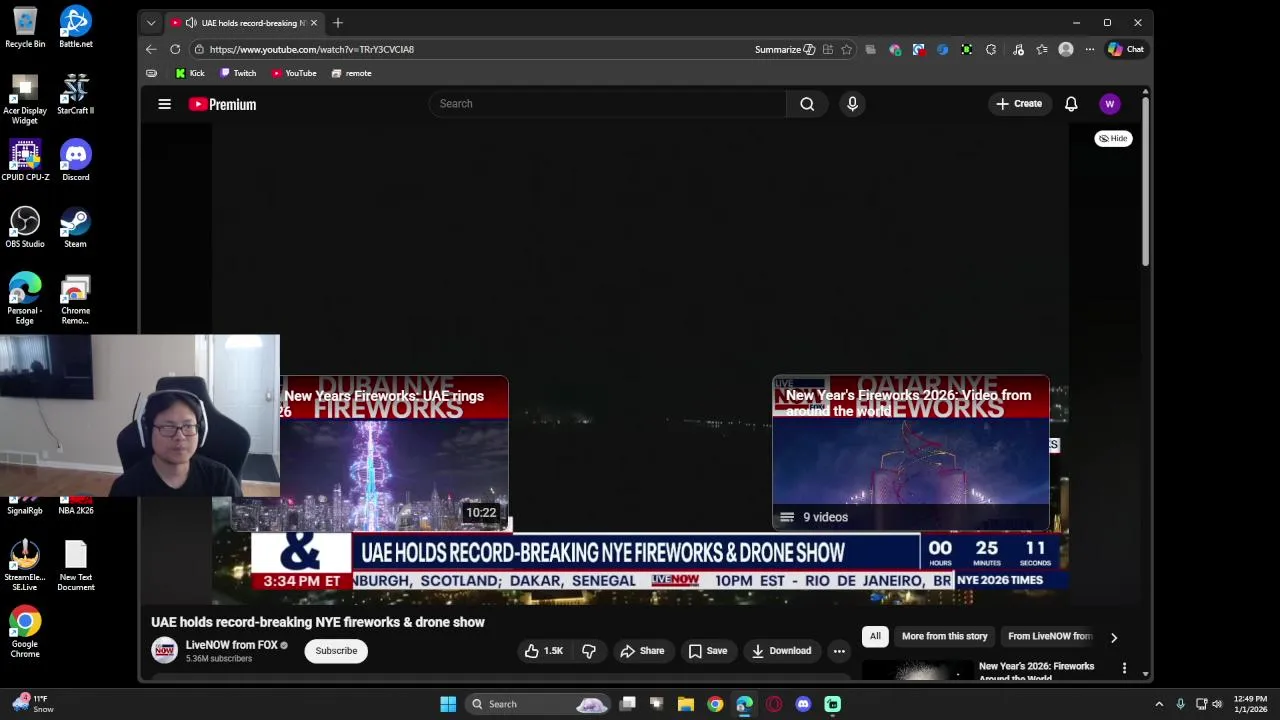Click the page vertical scrollbar
This screenshot has height=720, width=1280.
tap(1145, 180)
